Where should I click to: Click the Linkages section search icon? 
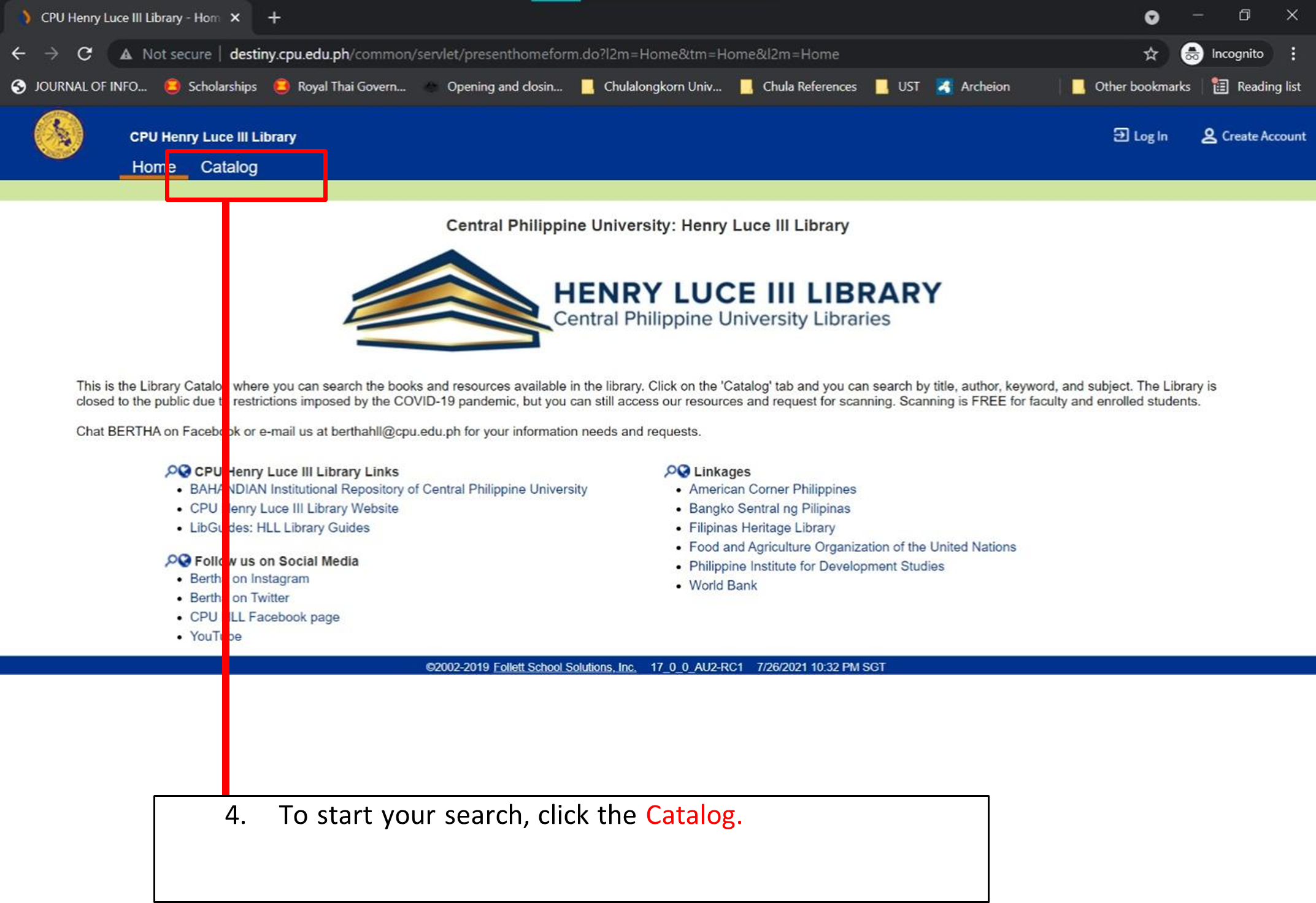coord(677,471)
